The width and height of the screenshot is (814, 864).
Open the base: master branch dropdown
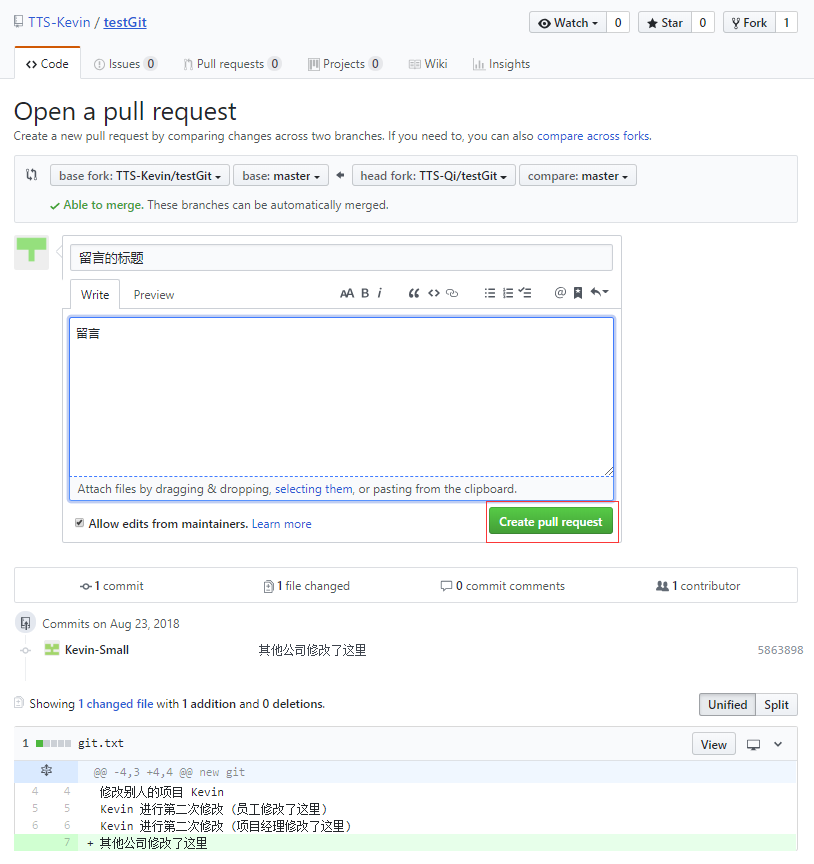[281, 176]
